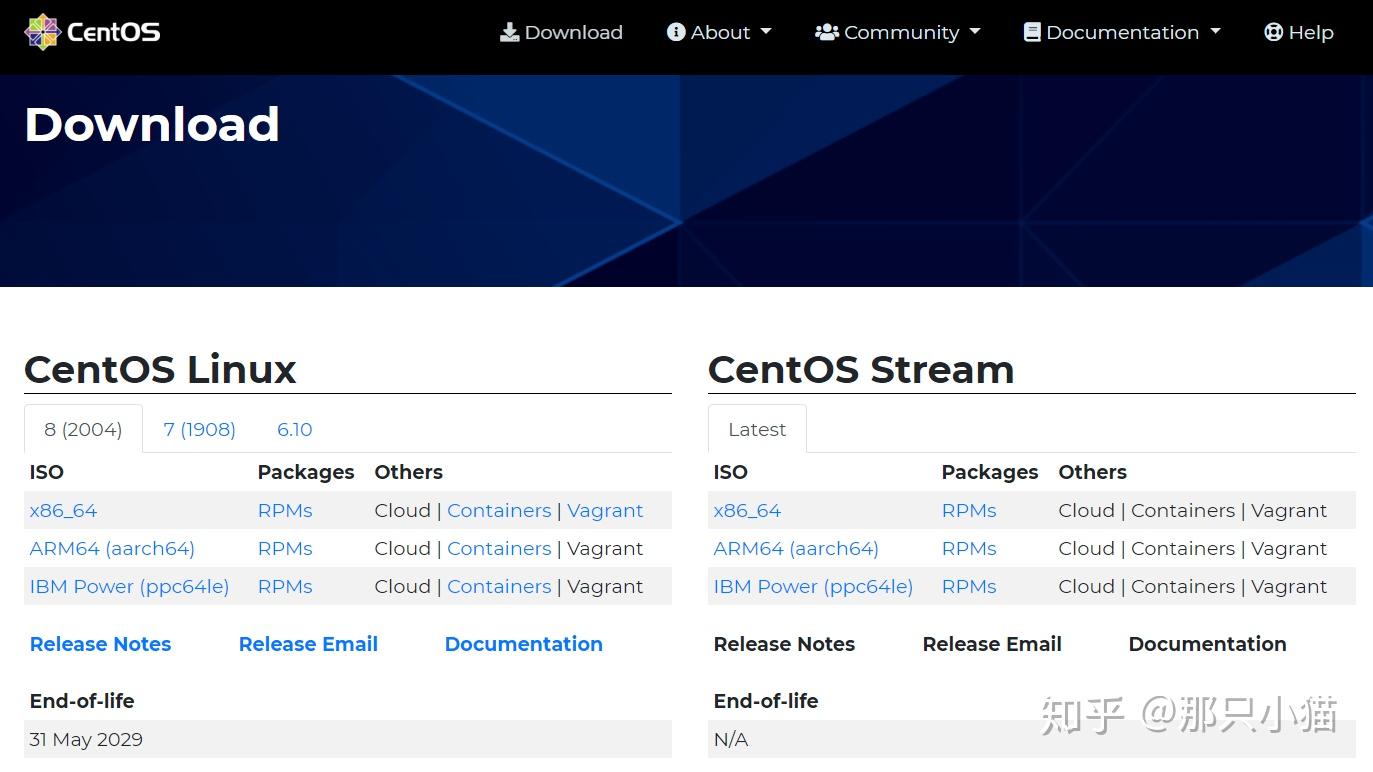Open x86_64 ISO link under CentOS Linux
The height and width of the screenshot is (772, 1373).
click(x=63, y=510)
